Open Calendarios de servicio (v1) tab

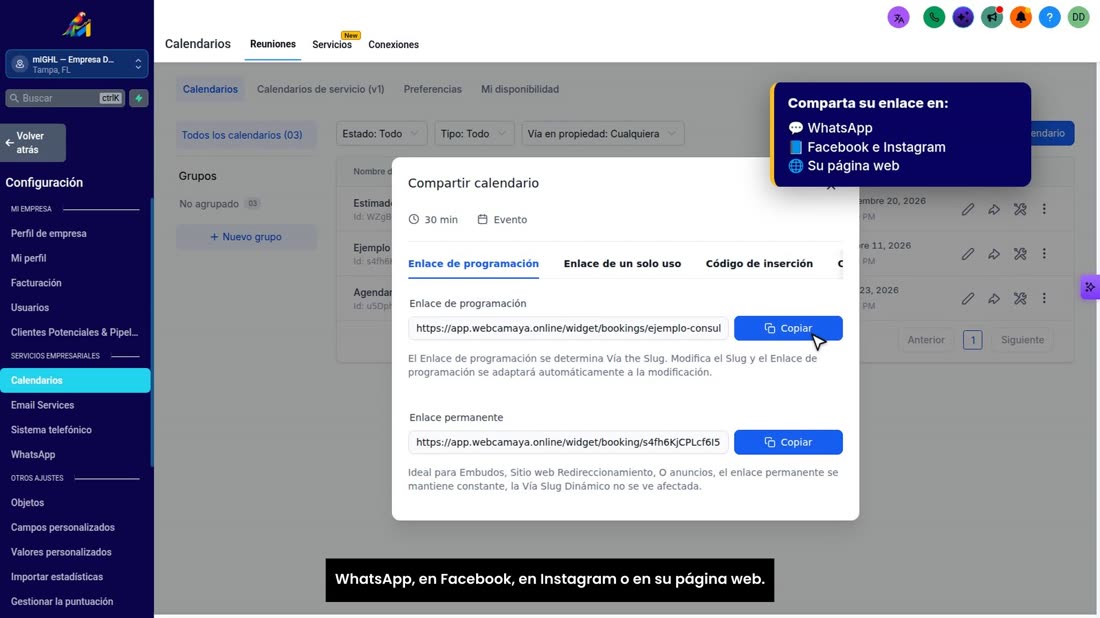coord(321,89)
